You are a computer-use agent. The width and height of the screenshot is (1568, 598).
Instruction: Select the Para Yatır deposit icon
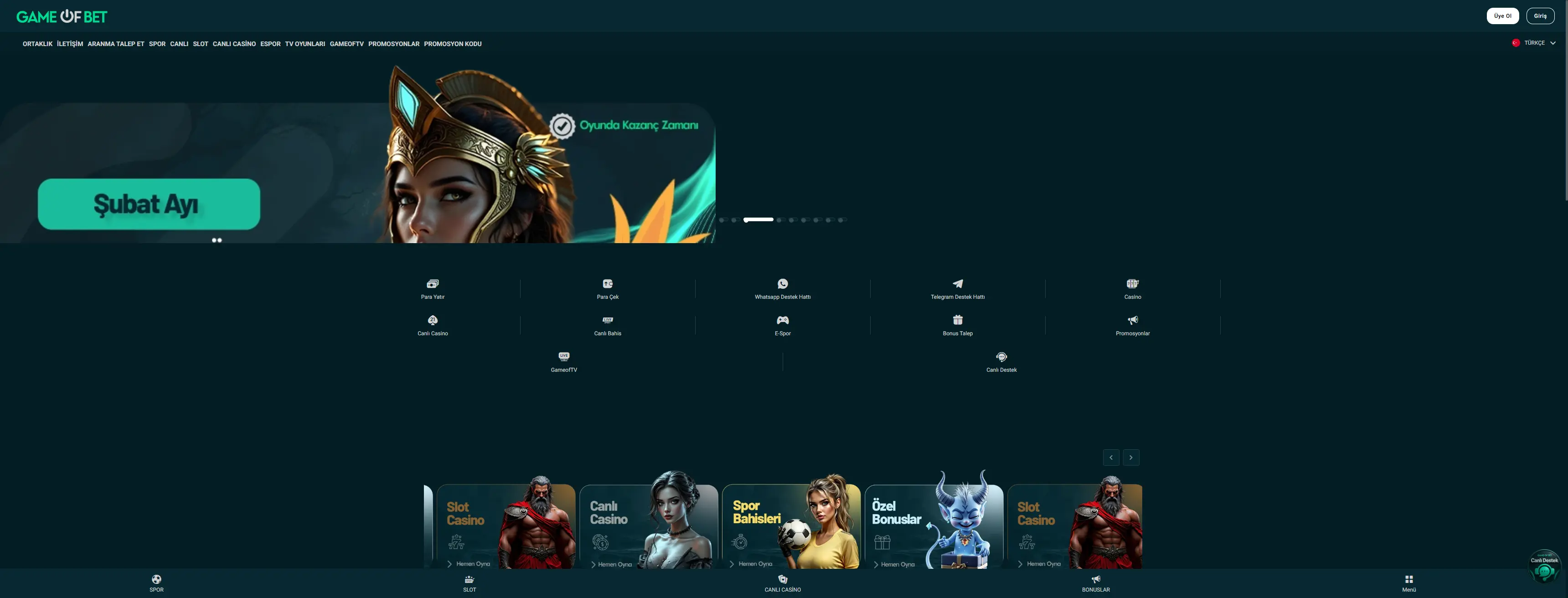pos(432,284)
